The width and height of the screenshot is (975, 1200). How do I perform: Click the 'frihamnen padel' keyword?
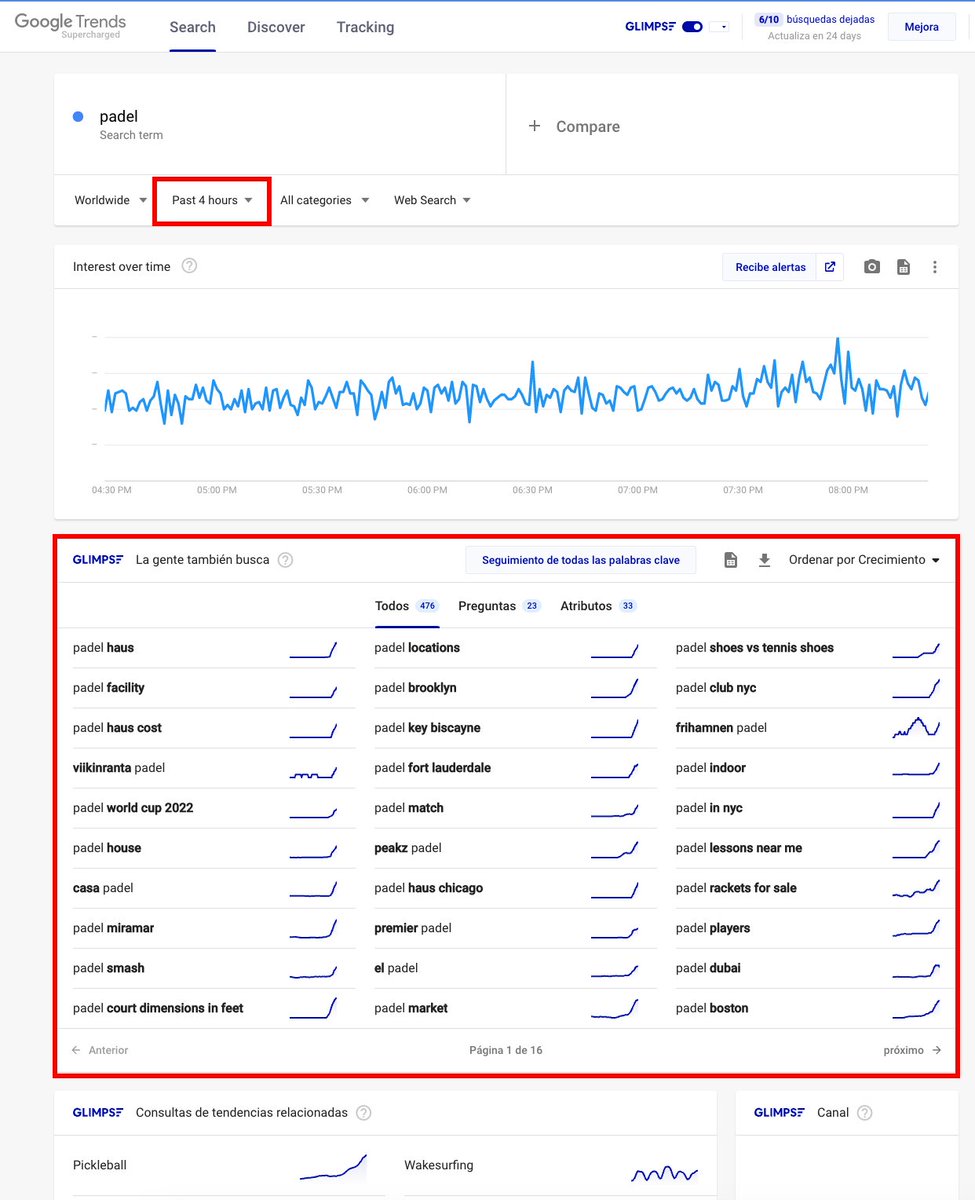tap(721, 728)
